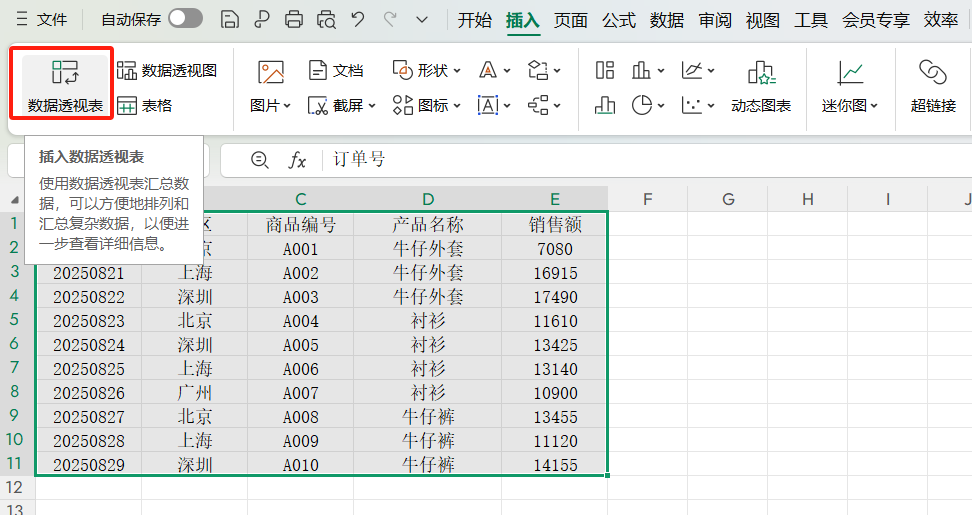
Task: Click the 商品编号 header cell
Action: pyautogui.click(x=301, y=224)
